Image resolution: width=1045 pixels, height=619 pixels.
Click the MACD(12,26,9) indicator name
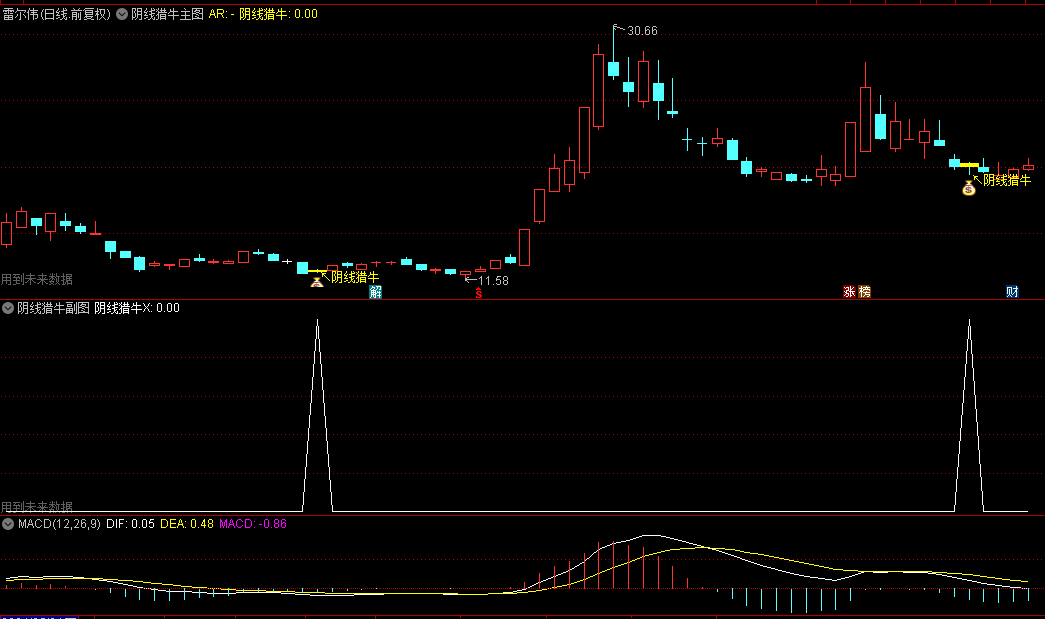59,524
